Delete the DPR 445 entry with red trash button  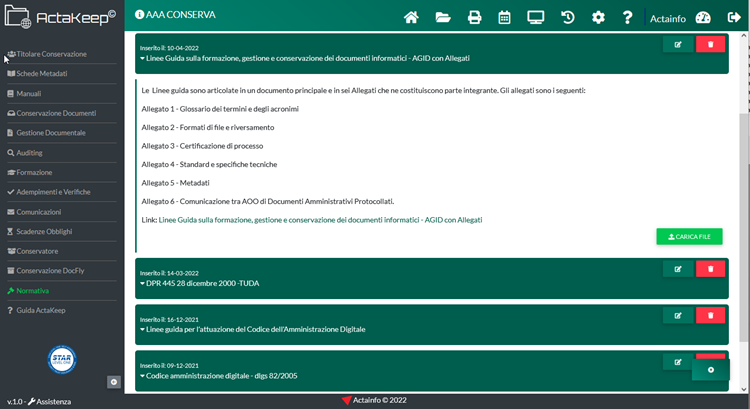tap(710, 269)
